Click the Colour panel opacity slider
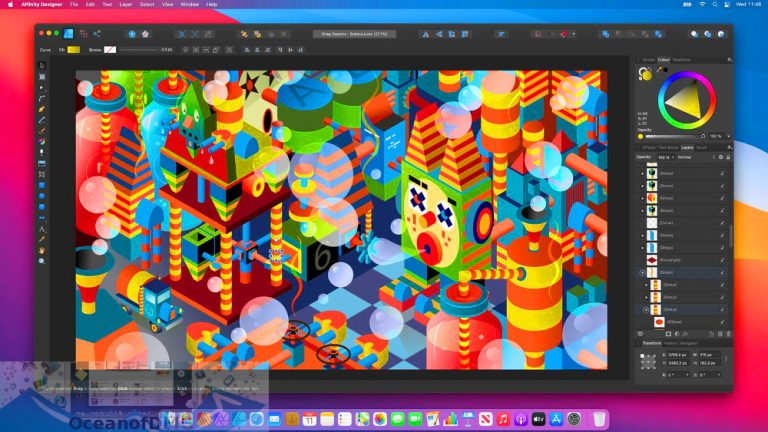The height and width of the screenshot is (432, 768). (x=673, y=136)
